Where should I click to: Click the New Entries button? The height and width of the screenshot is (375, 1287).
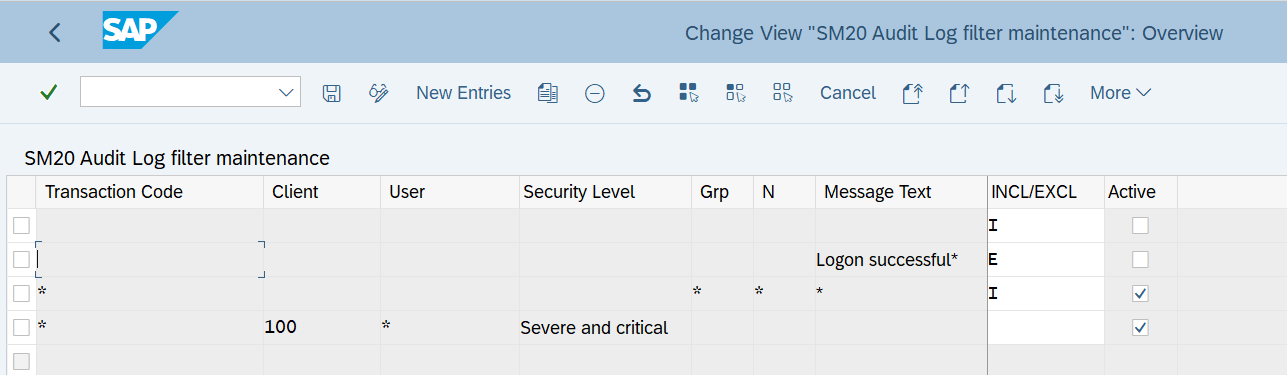pos(463,93)
